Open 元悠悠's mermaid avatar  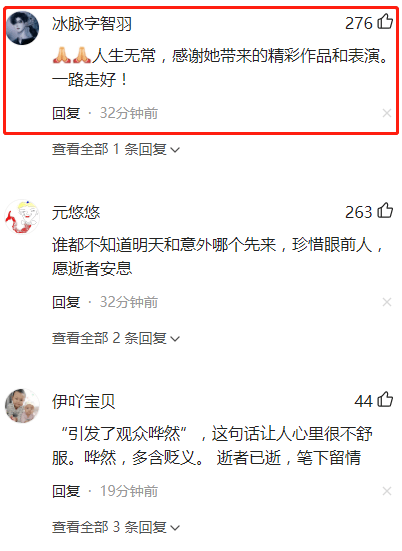click(x=22, y=217)
